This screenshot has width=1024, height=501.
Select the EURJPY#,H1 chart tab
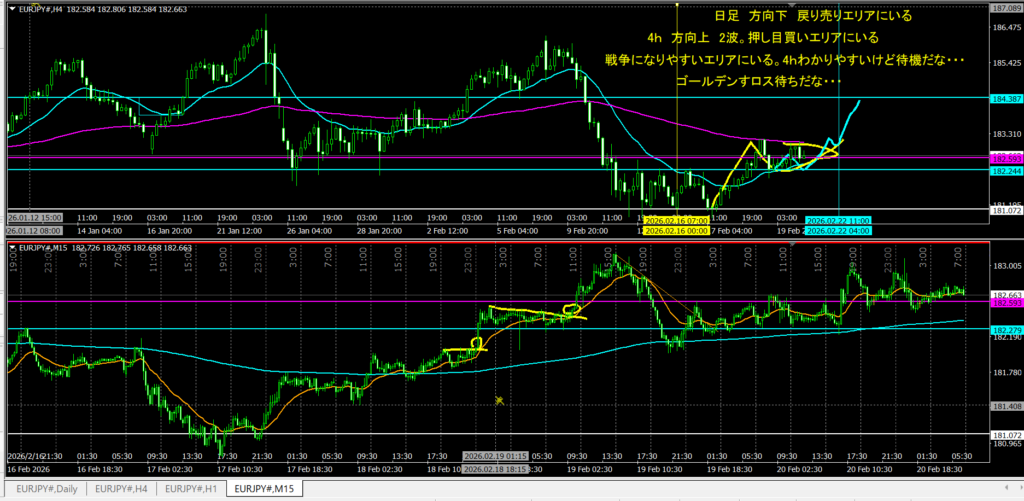(191, 489)
